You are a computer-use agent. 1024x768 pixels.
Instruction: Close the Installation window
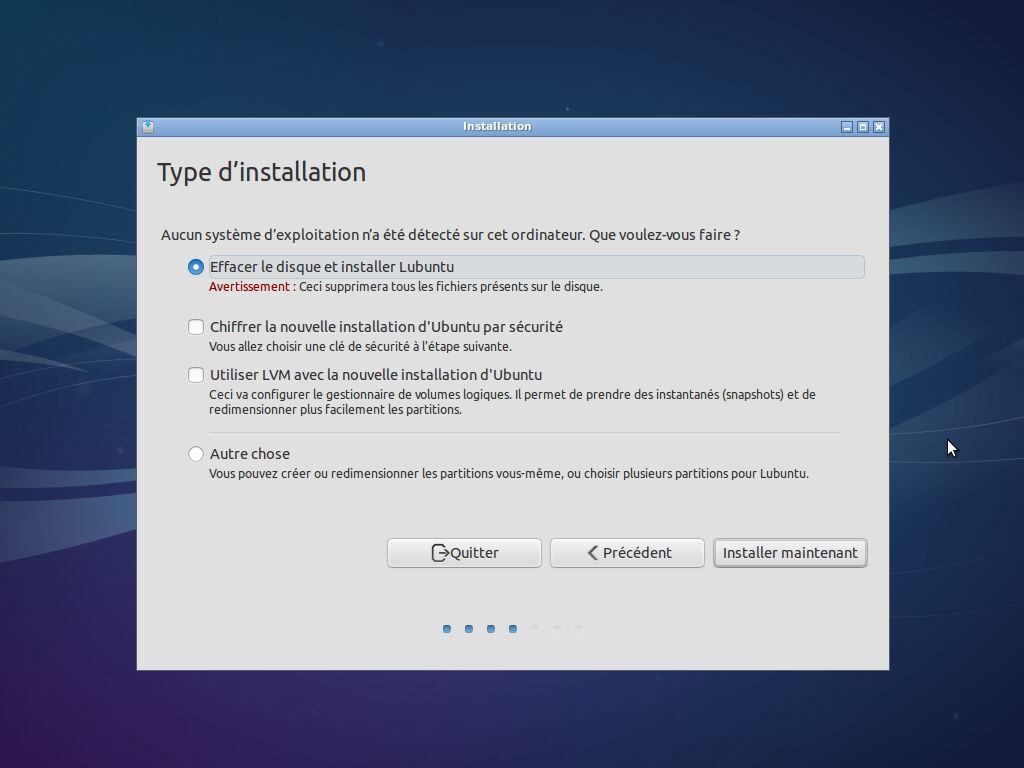pos(879,127)
